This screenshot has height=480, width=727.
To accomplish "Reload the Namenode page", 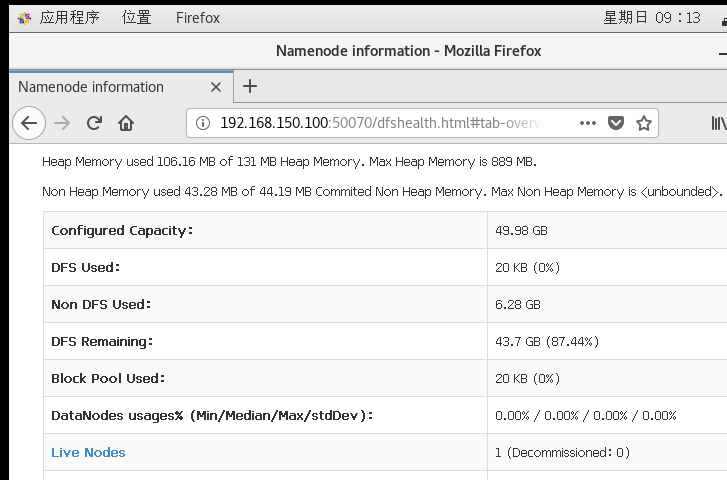I will [x=94, y=123].
